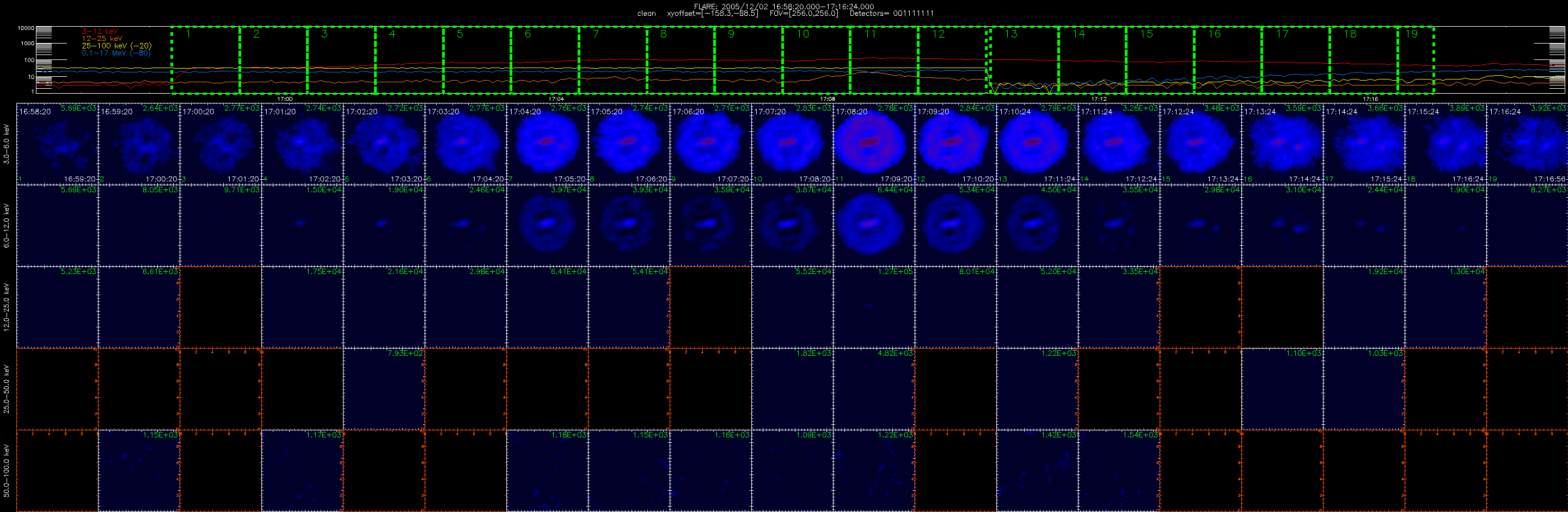Select interval box 19 in the lightcurve

click(x=1416, y=60)
